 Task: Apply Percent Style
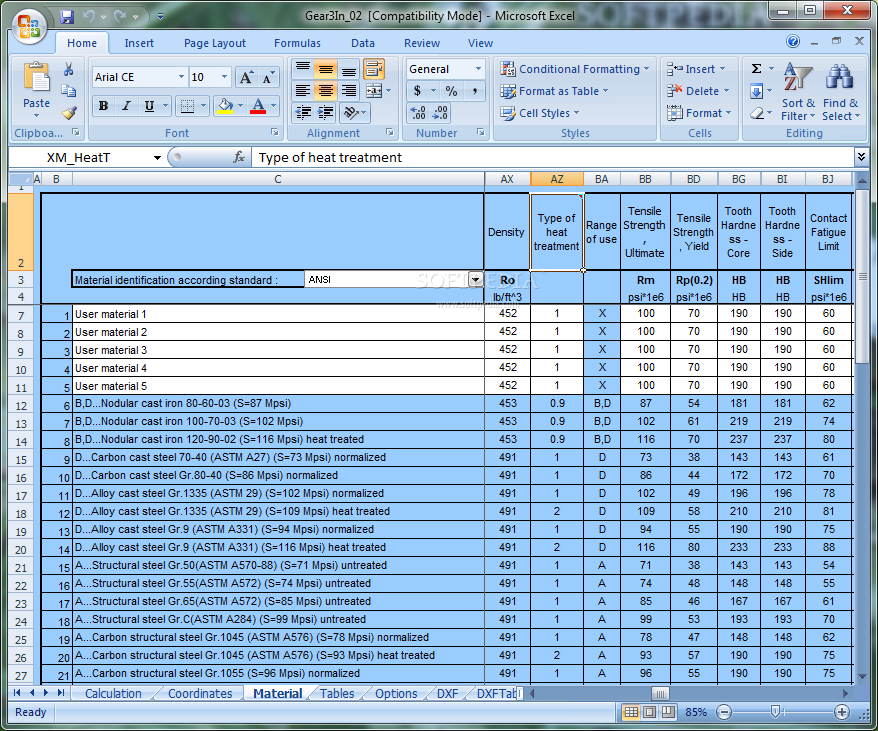(x=451, y=91)
